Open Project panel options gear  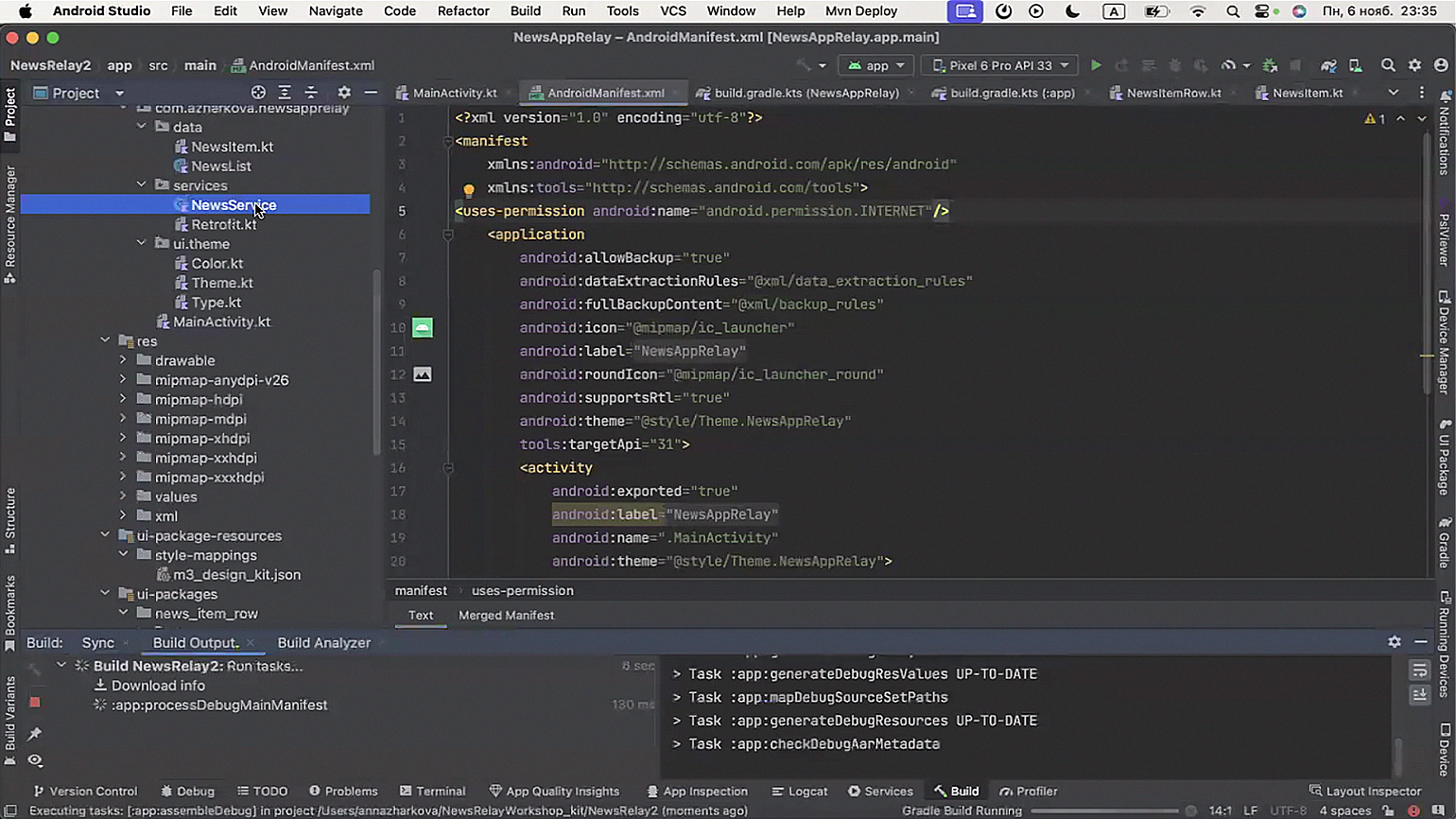344,93
